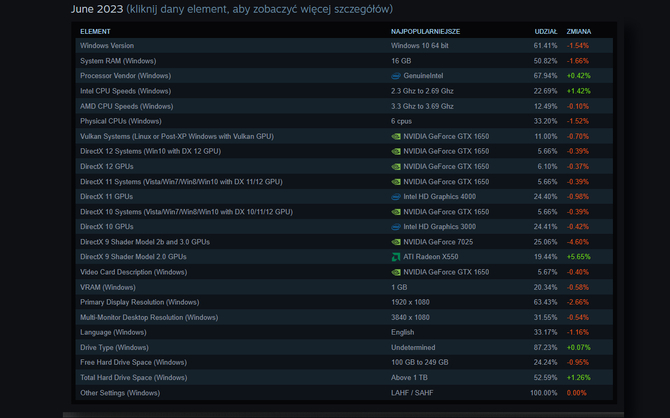Expand Processor Vendor (Windows) row

344,76
